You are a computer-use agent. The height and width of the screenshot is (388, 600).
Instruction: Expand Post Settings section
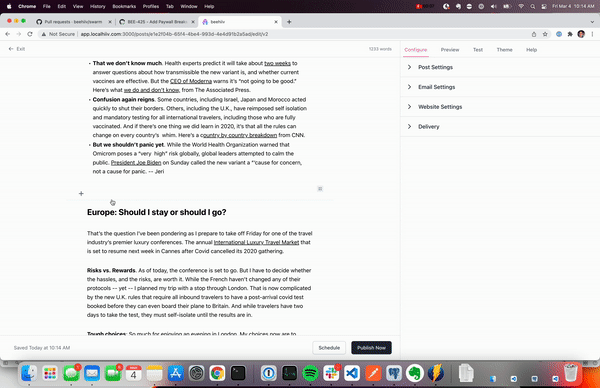[500, 67]
